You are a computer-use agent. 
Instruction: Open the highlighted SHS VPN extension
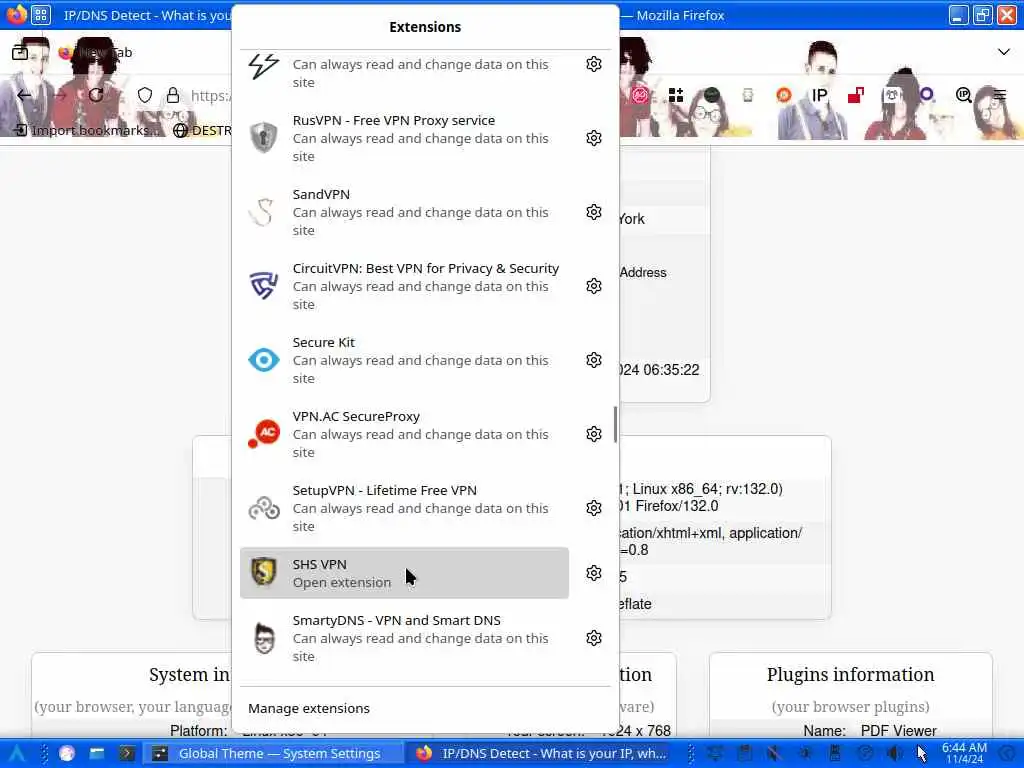click(x=404, y=573)
